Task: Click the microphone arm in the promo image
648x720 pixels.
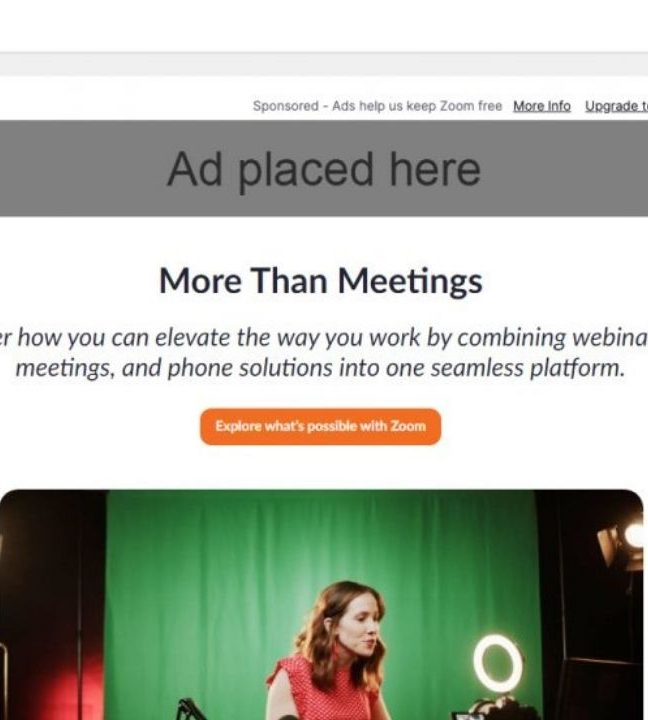Action: coord(191,709)
